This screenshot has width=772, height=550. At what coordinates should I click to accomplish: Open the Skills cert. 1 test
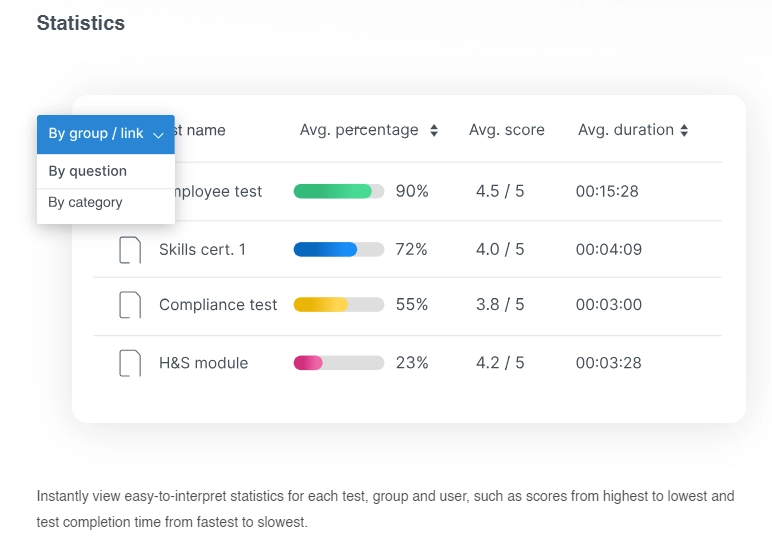click(x=202, y=250)
